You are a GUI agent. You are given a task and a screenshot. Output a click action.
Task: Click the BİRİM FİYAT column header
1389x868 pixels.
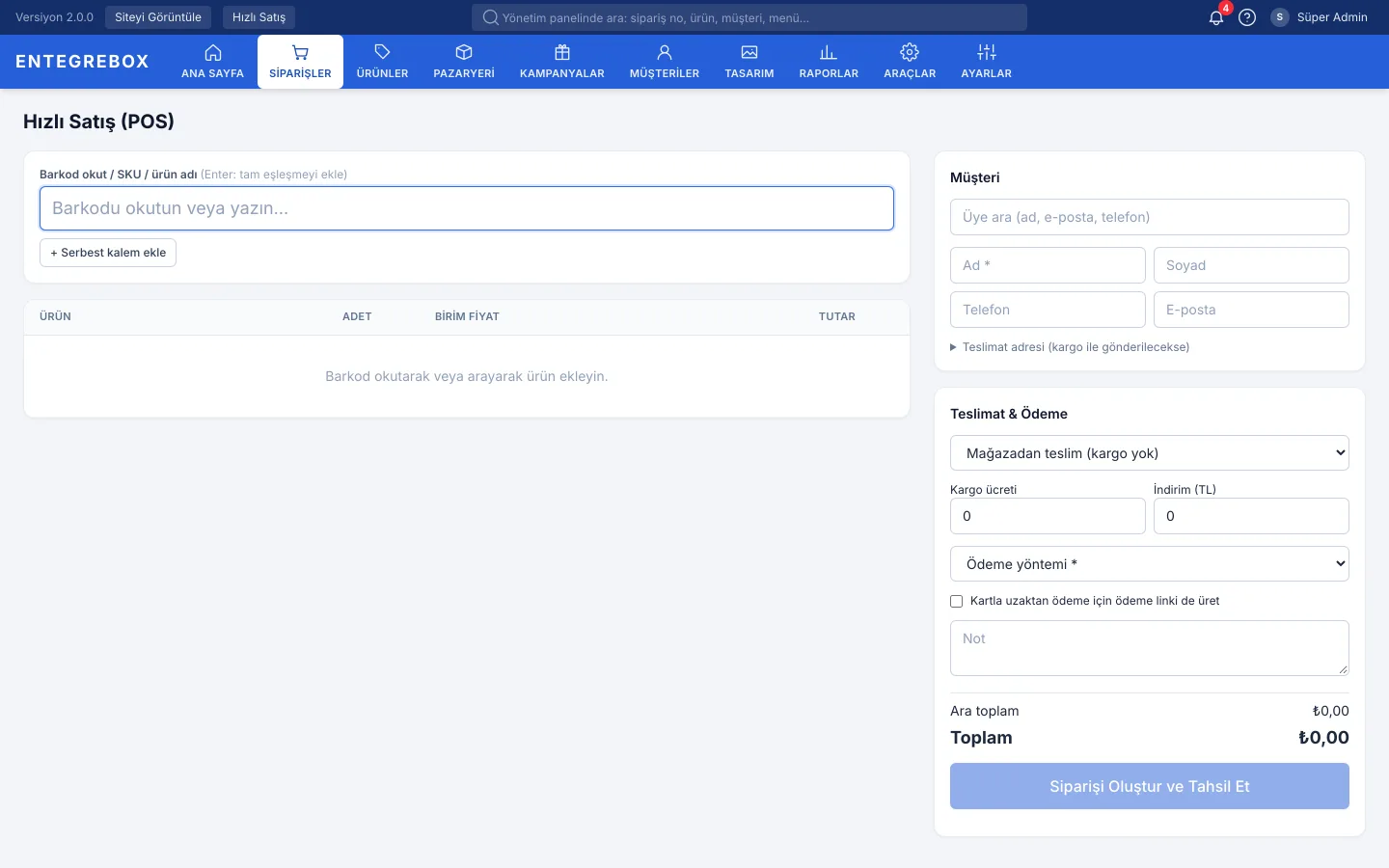coord(467,316)
